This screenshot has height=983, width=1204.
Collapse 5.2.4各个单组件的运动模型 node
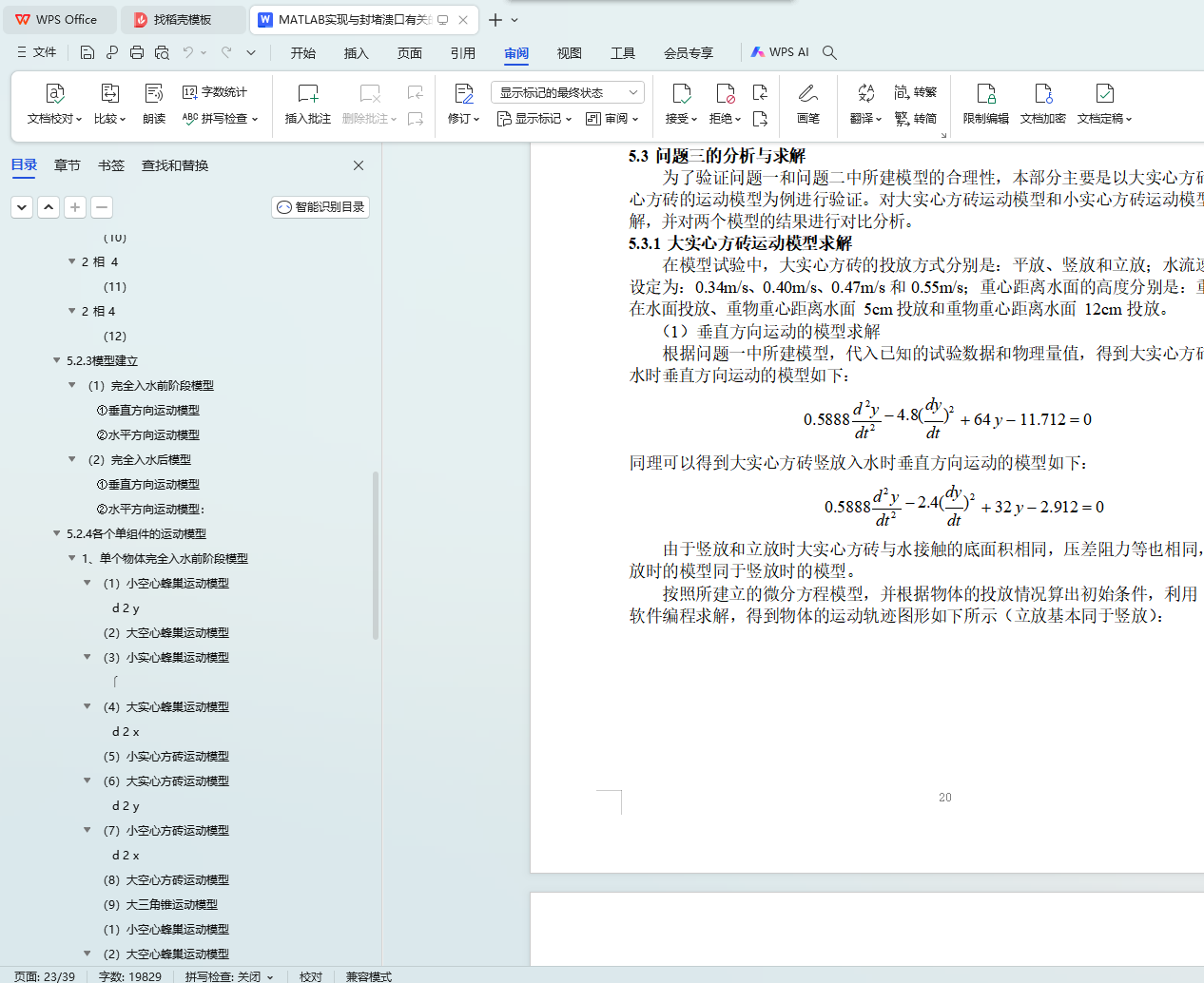point(57,533)
